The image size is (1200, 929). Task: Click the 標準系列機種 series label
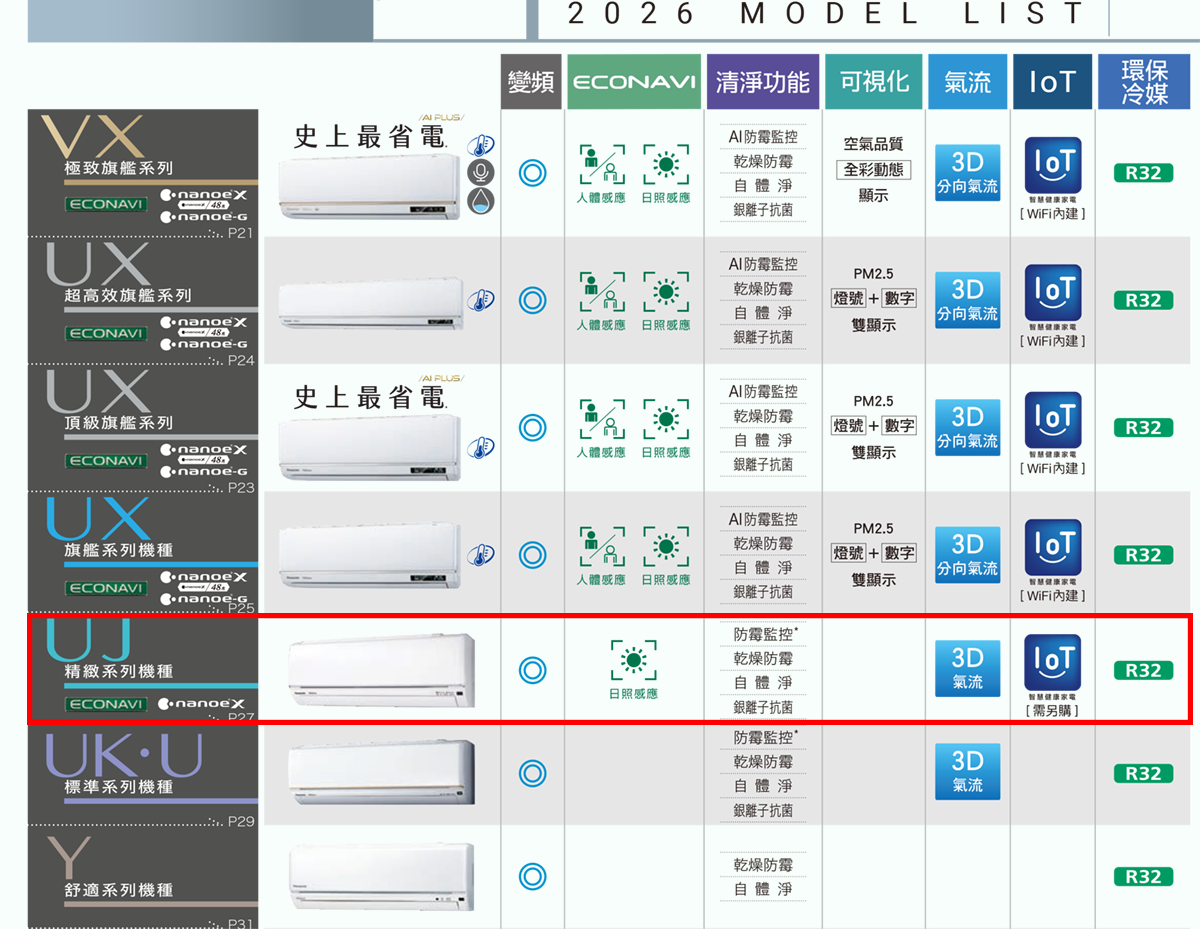coord(118,787)
